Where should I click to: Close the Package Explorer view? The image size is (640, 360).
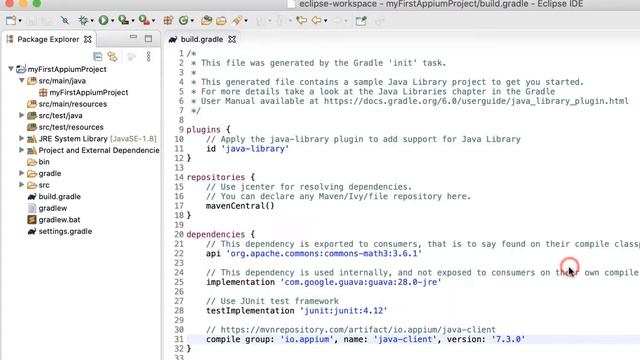tap(88, 39)
